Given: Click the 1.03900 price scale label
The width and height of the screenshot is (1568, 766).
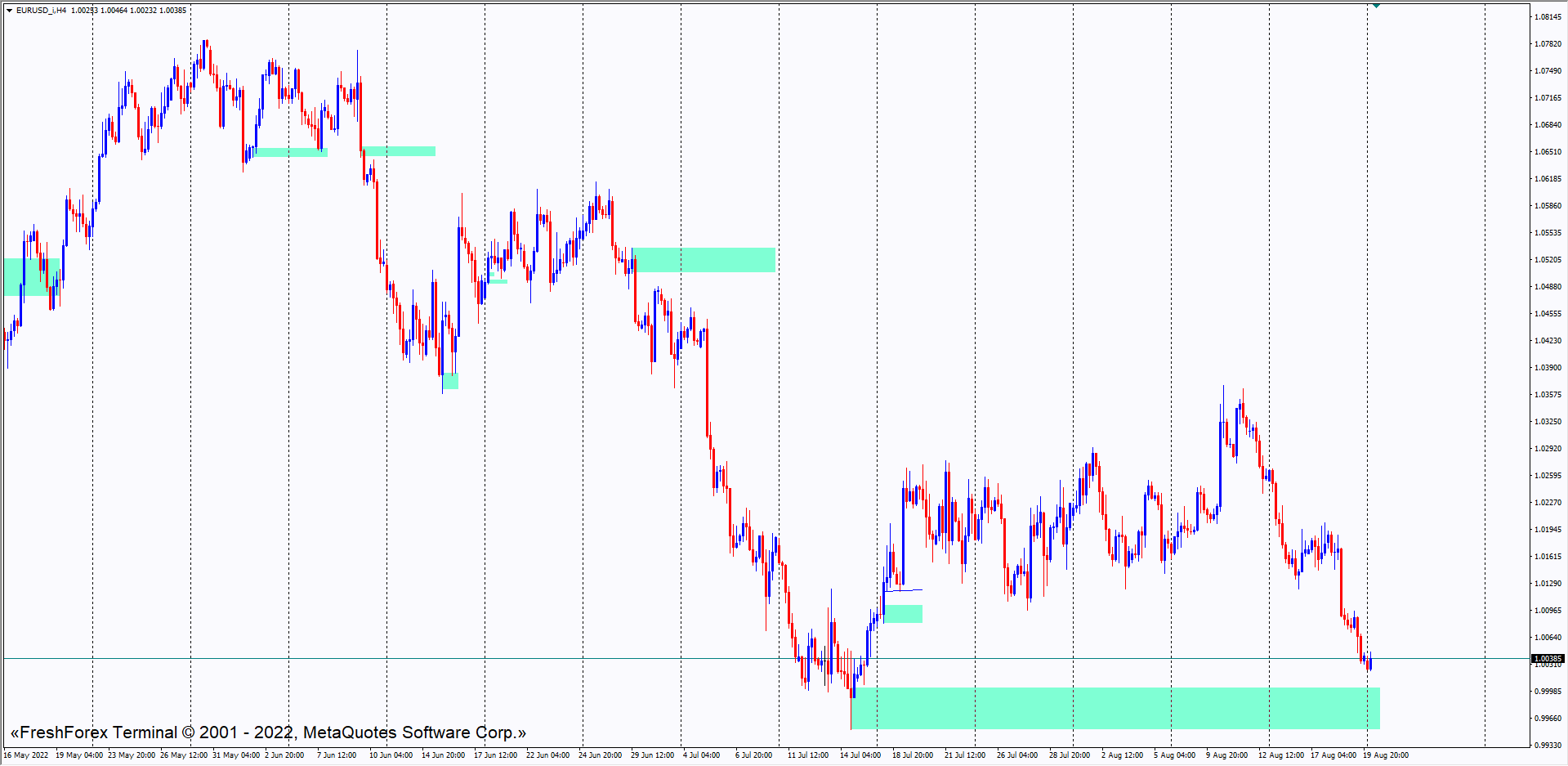Looking at the screenshot, I should coord(1547,368).
